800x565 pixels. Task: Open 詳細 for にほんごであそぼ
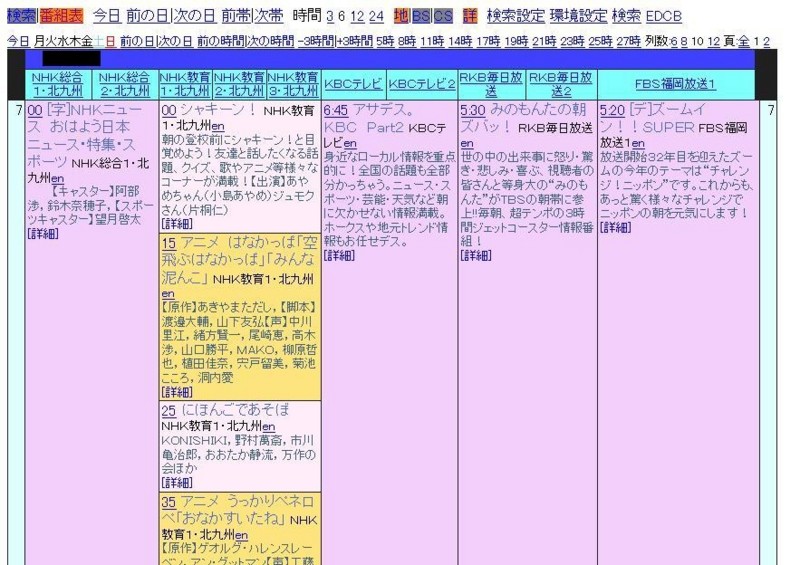click(177, 482)
